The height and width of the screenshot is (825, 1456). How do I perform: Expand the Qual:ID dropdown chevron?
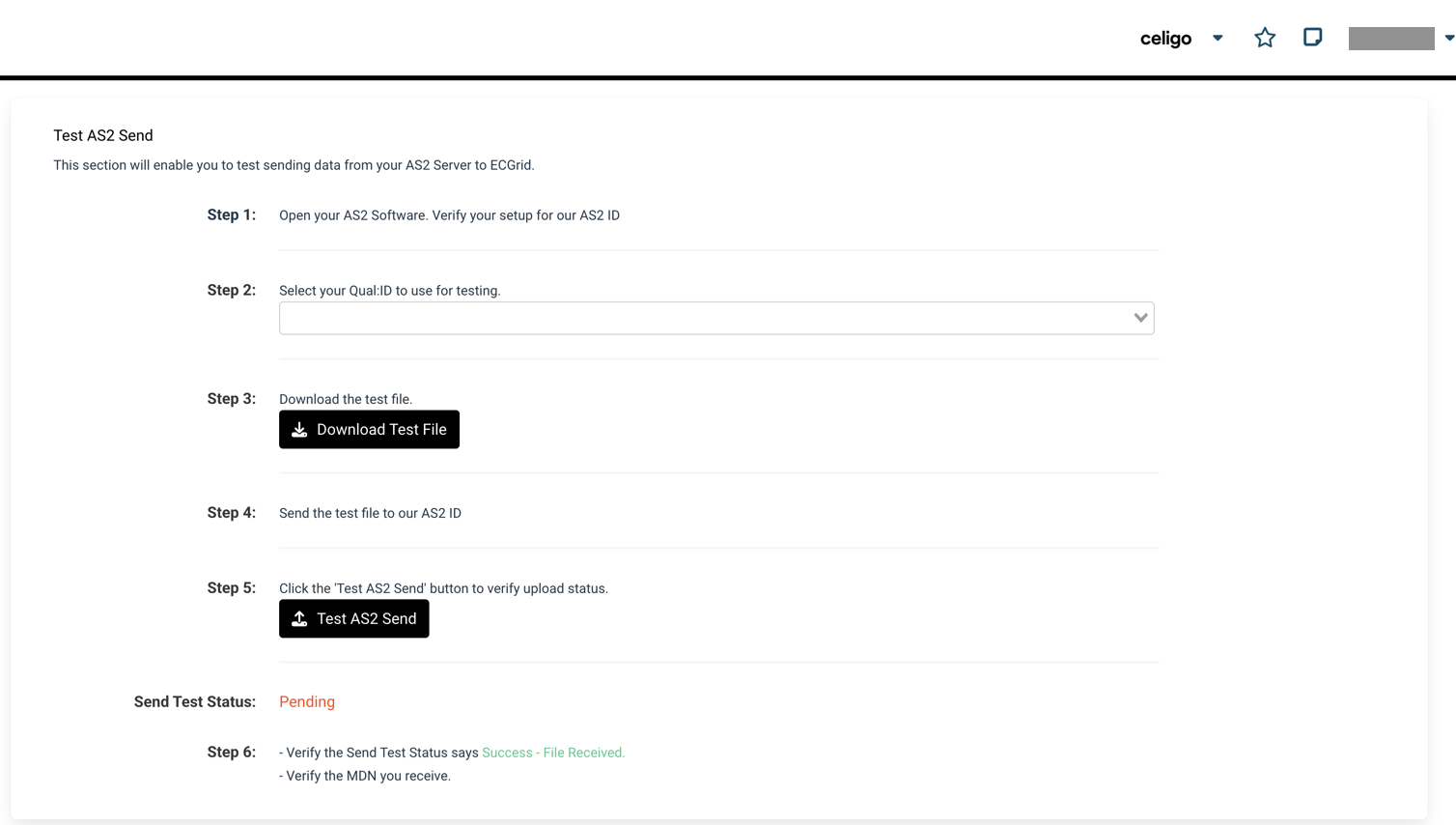point(1140,318)
